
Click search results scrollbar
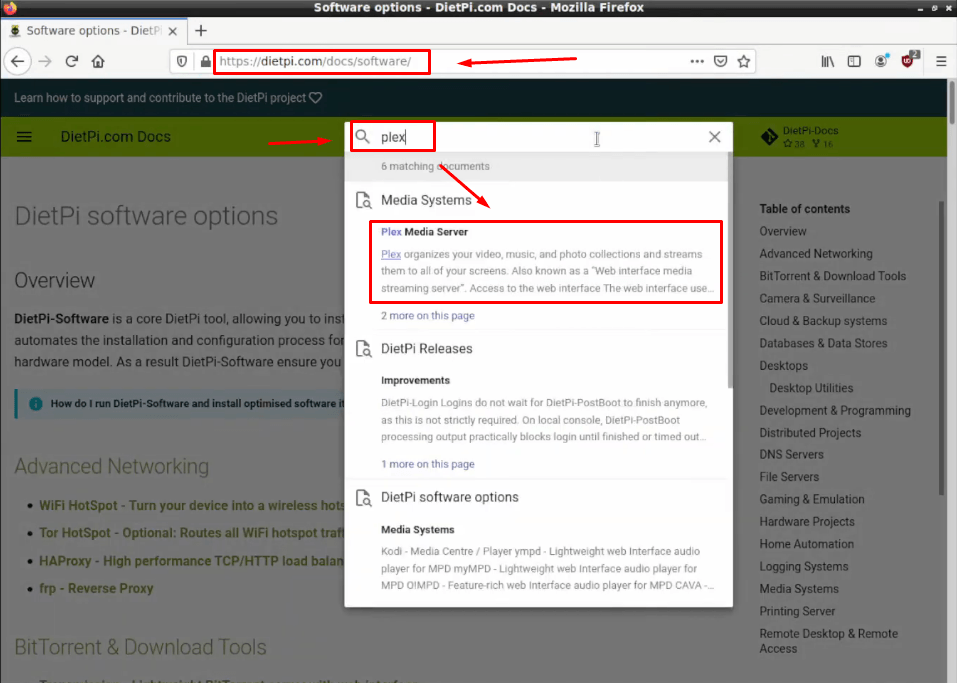point(729,269)
